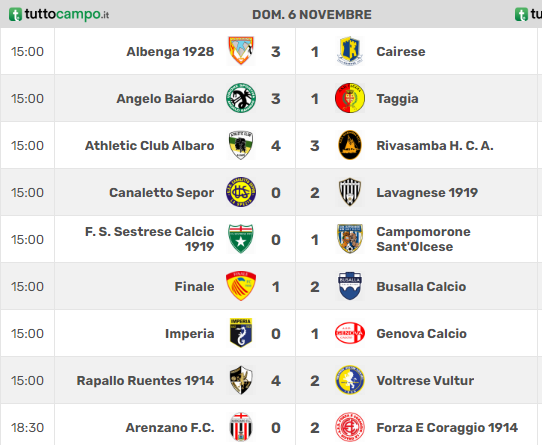Click the Rivasamba H. C. A. crest
This screenshot has width=542, height=445.
pos(350,145)
